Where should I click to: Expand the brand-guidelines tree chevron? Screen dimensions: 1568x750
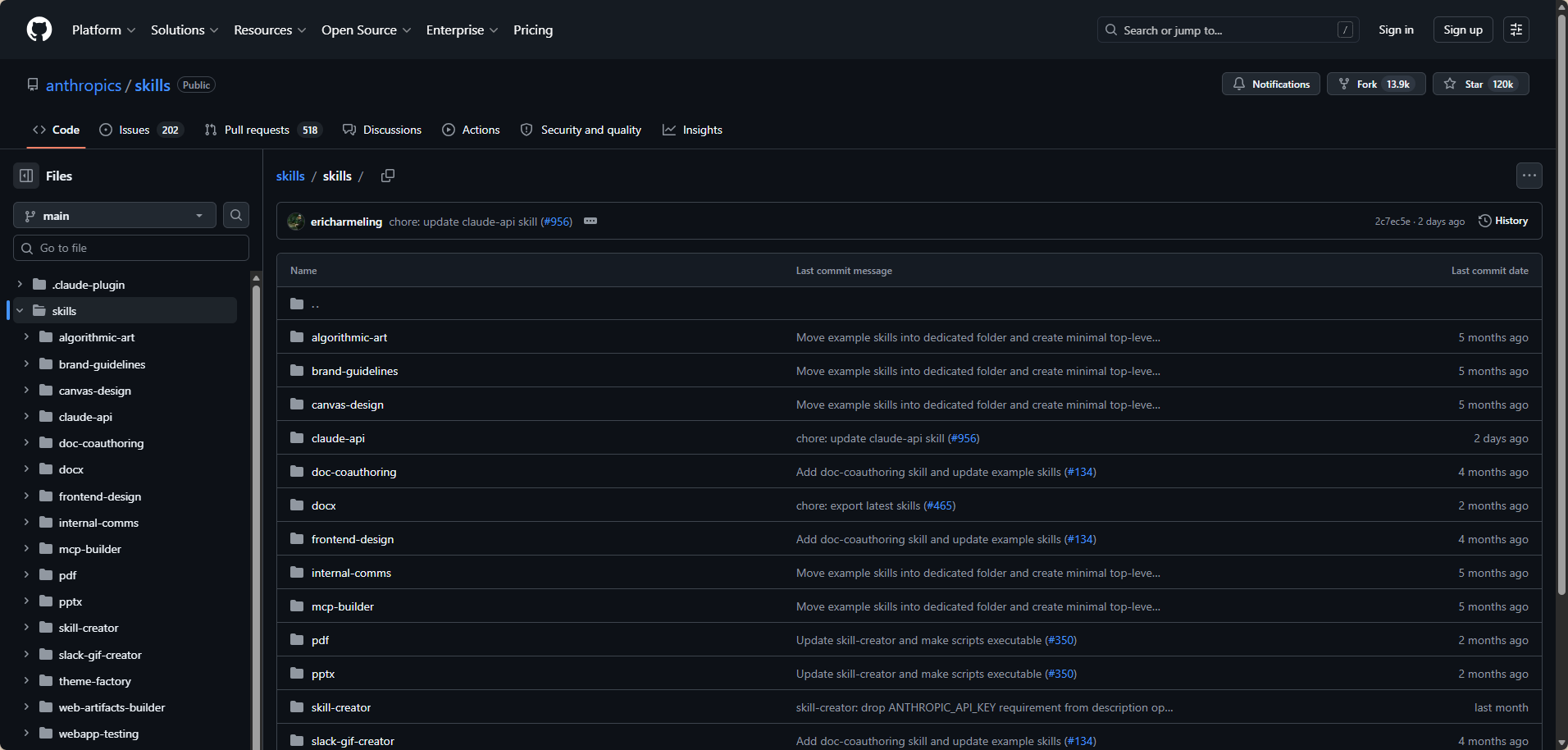click(x=26, y=364)
